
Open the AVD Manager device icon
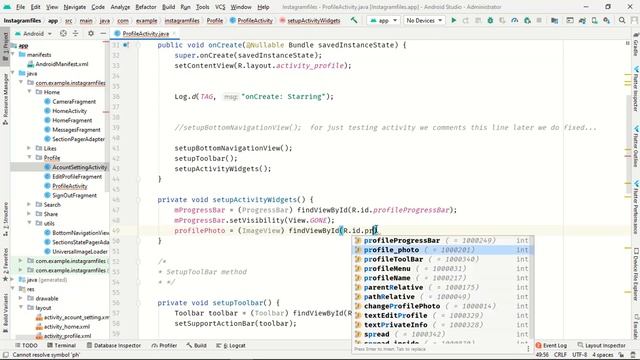tap(595, 20)
